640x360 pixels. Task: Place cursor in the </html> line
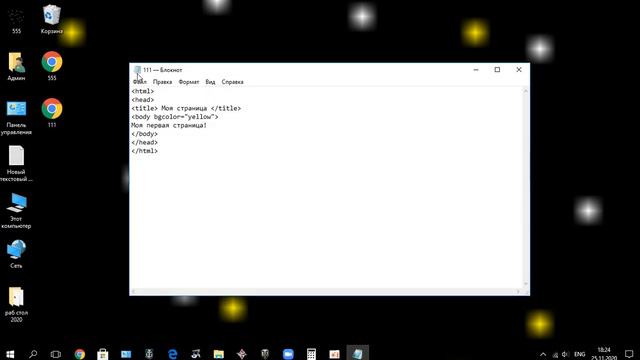[144, 151]
